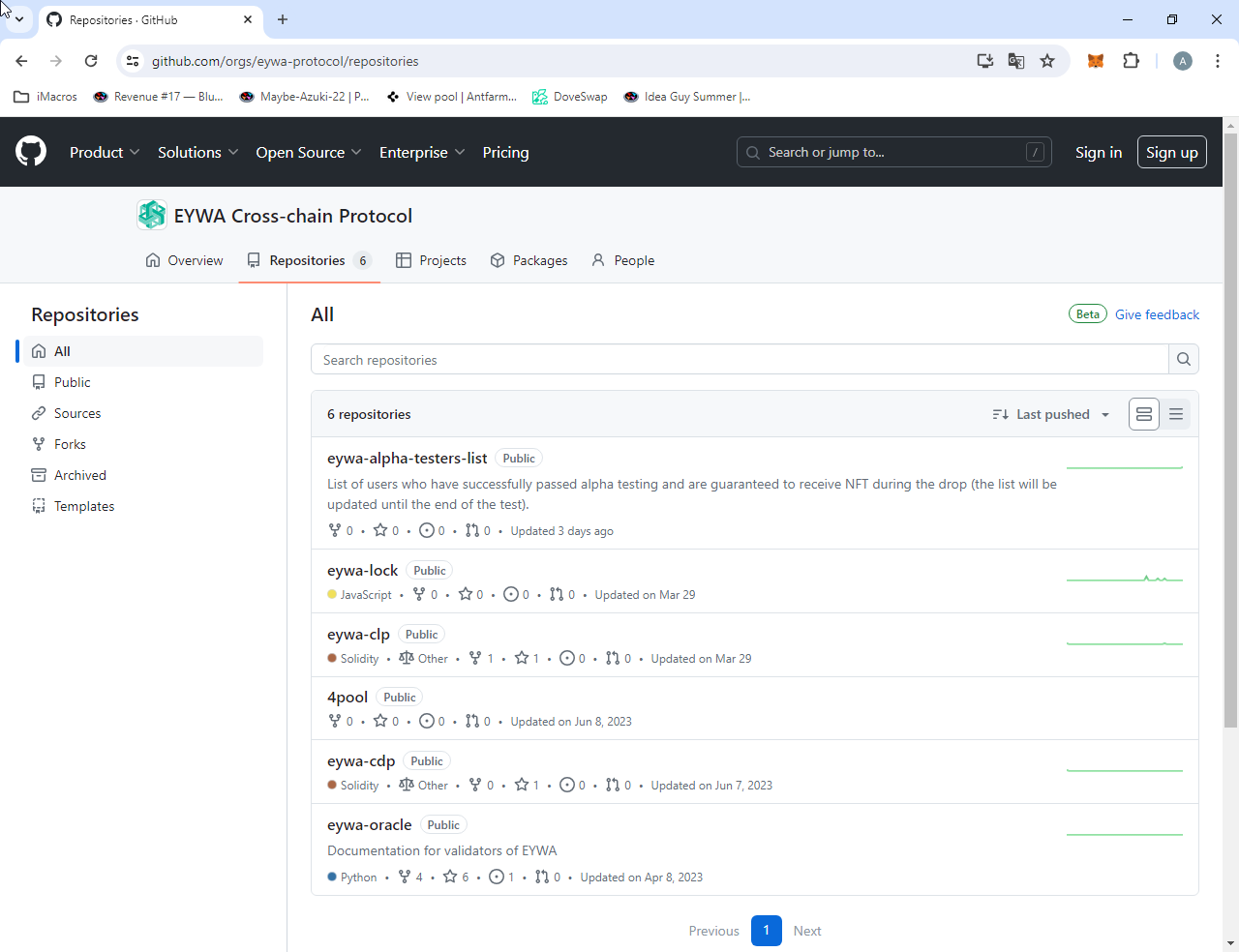Open the Packages tab
The height and width of the screenshot is (952, 1239).
pos(529,260)
